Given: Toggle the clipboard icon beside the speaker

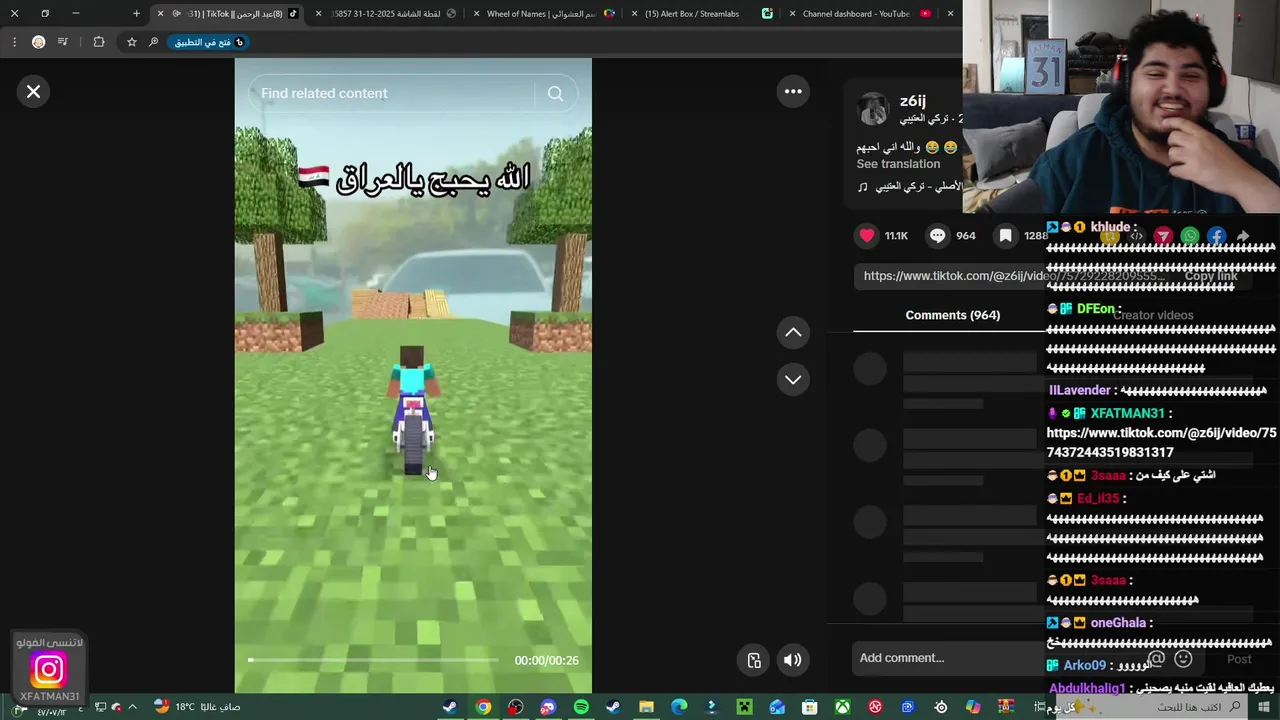Looking at the screenshot, I should (x=754, y=660).
